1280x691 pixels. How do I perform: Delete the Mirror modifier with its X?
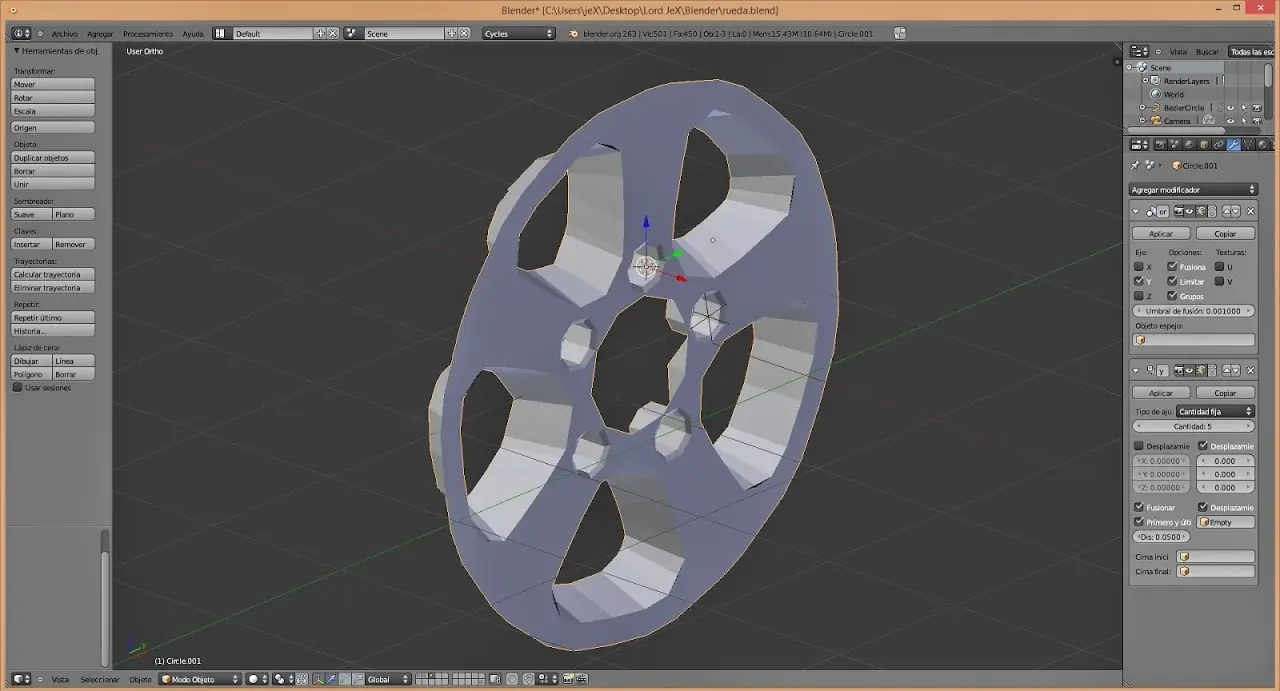pos(1251,211)
